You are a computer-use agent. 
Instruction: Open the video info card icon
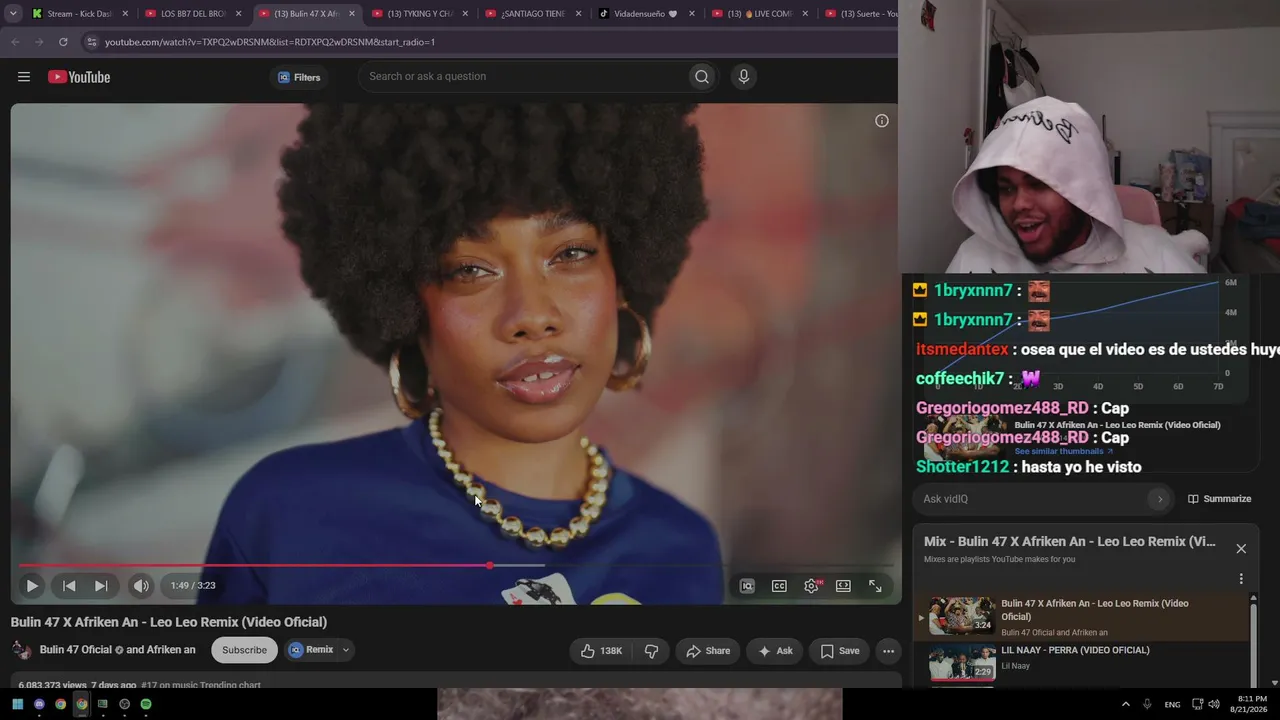coord(882,121)
